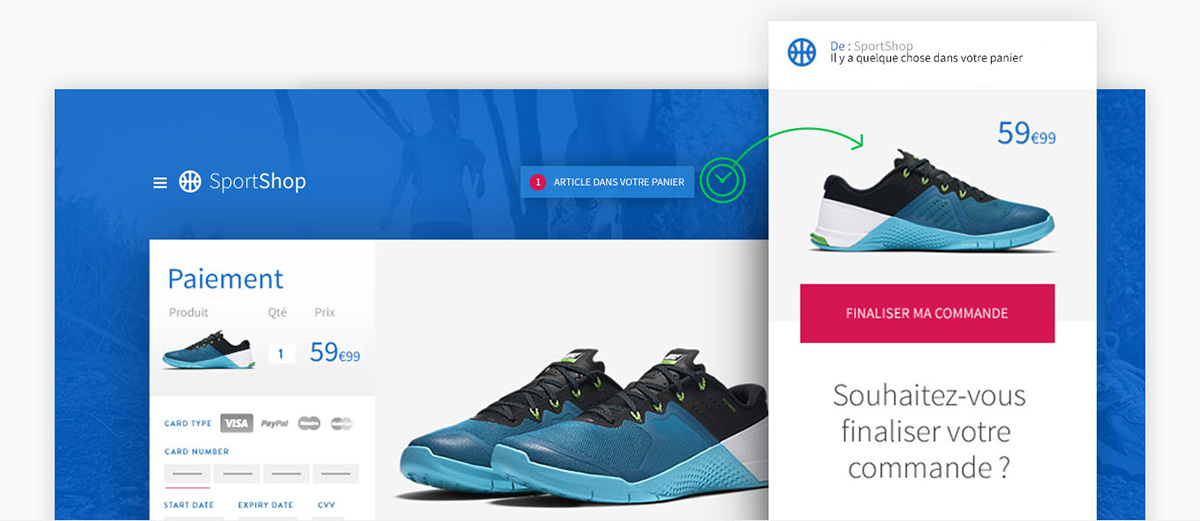Open Article dans votre panier
The image size is (1200, 521).
[607, 182]
